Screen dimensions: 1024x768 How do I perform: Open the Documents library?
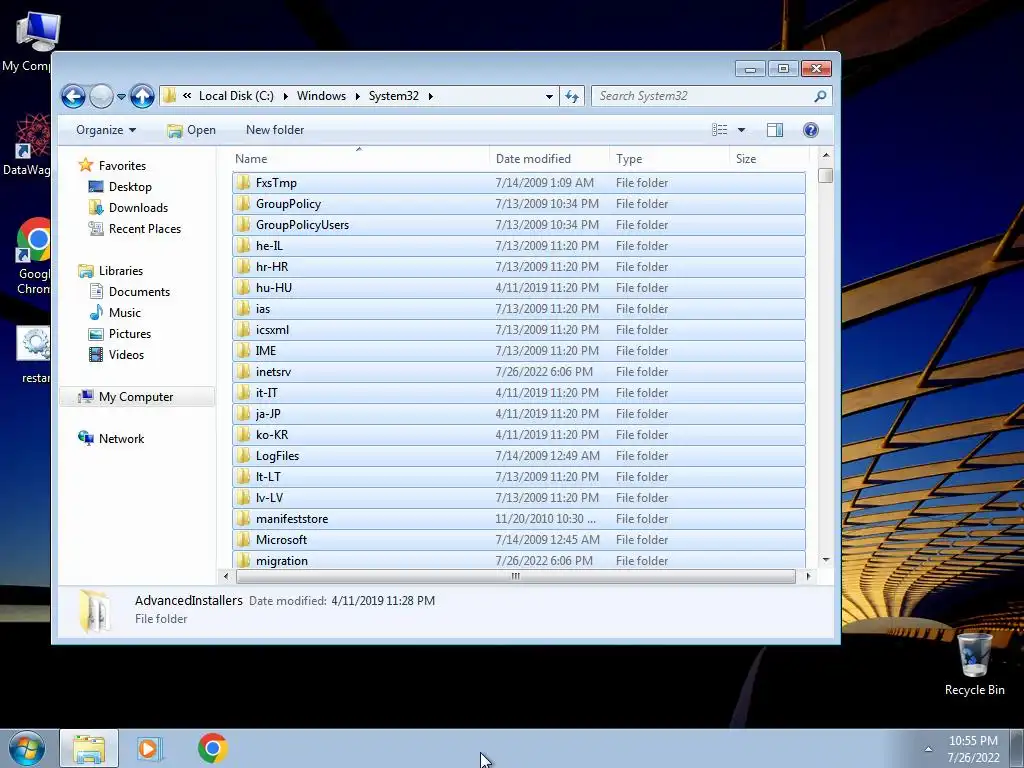tap(139, 292)
